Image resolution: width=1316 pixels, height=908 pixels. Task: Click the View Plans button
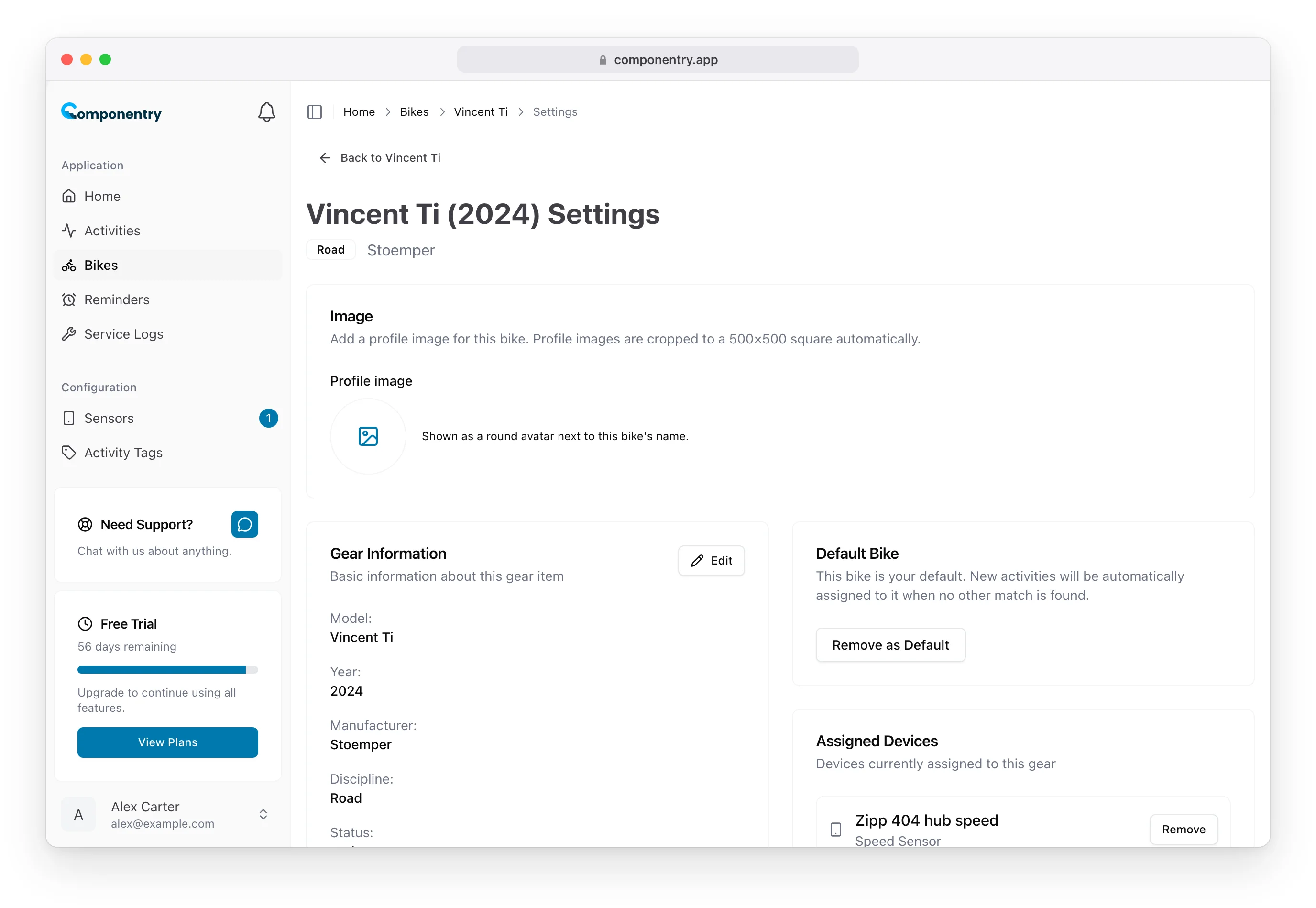168,742
